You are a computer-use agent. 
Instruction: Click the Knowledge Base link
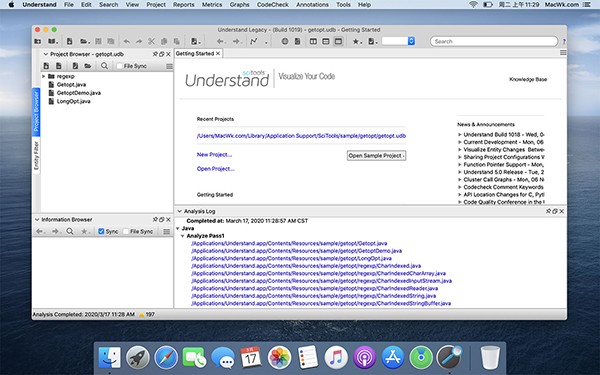(528, 80)
